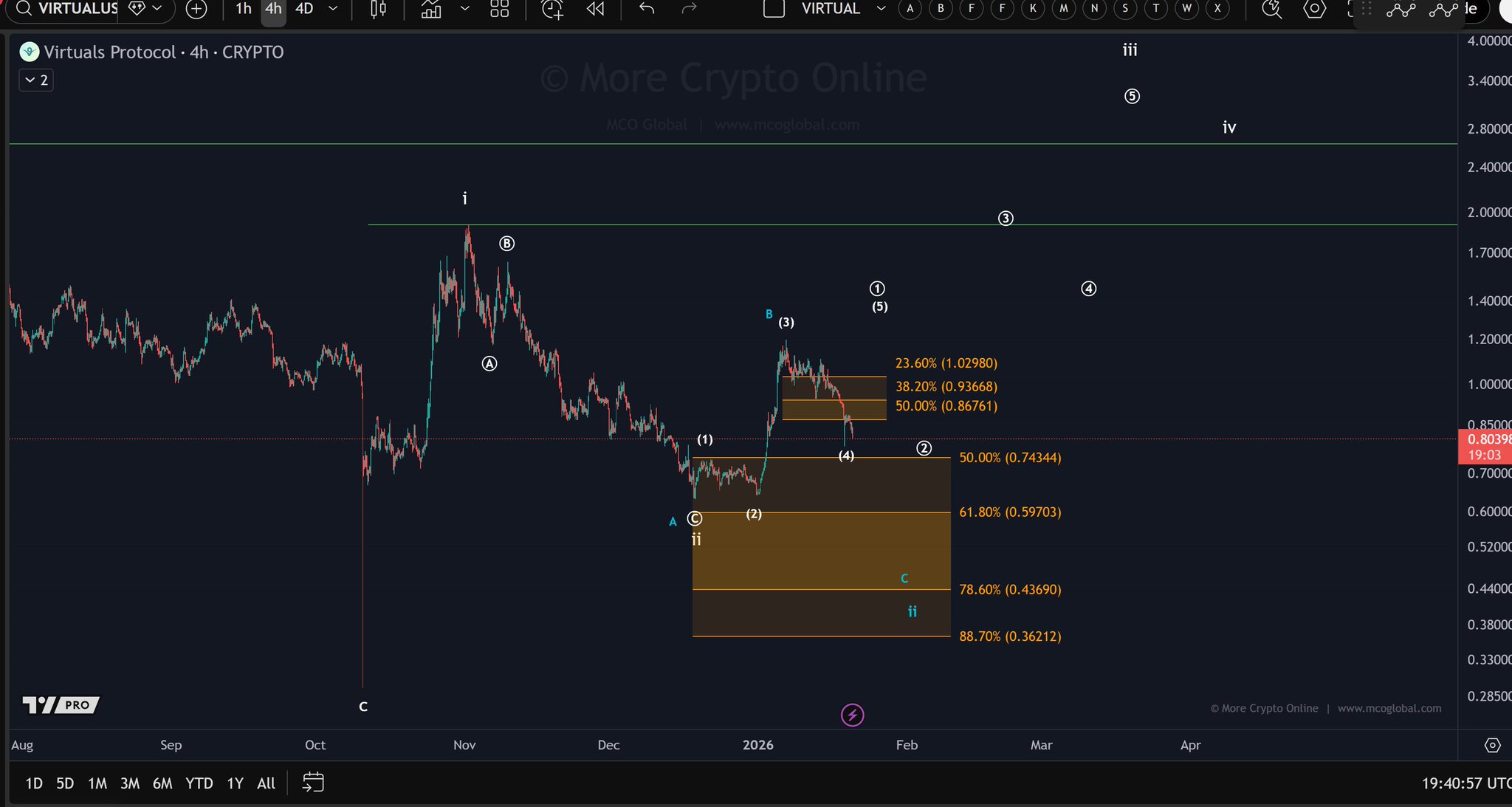
Task: Toggle the layout checkbox square beside VIRTUAL
Action: [773, 9]
